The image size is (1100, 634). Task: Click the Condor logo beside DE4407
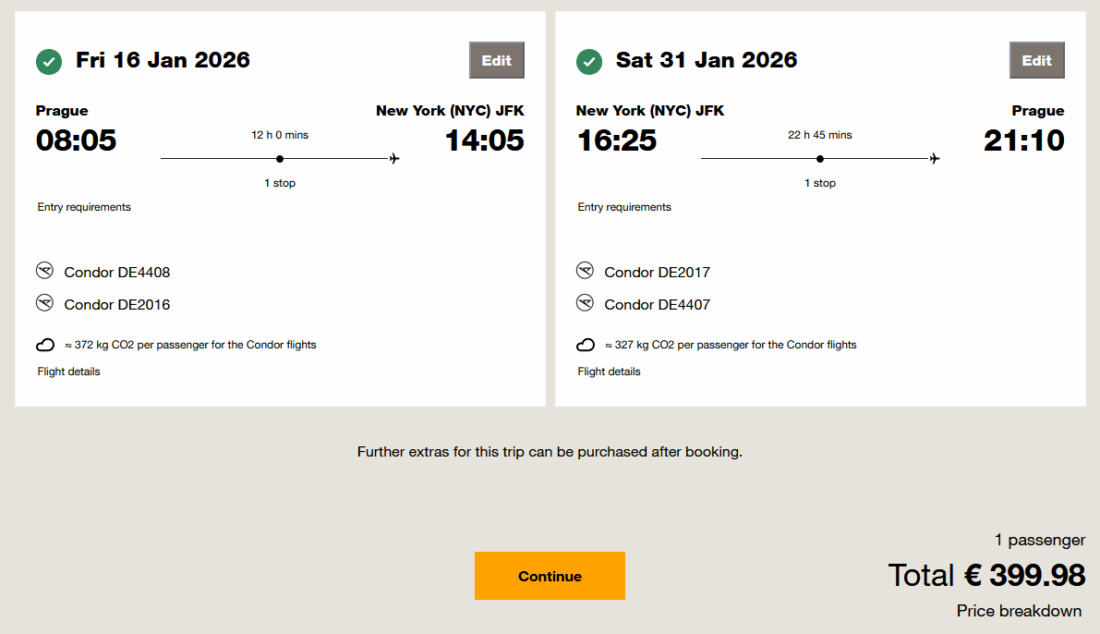[x=585, y=303]
